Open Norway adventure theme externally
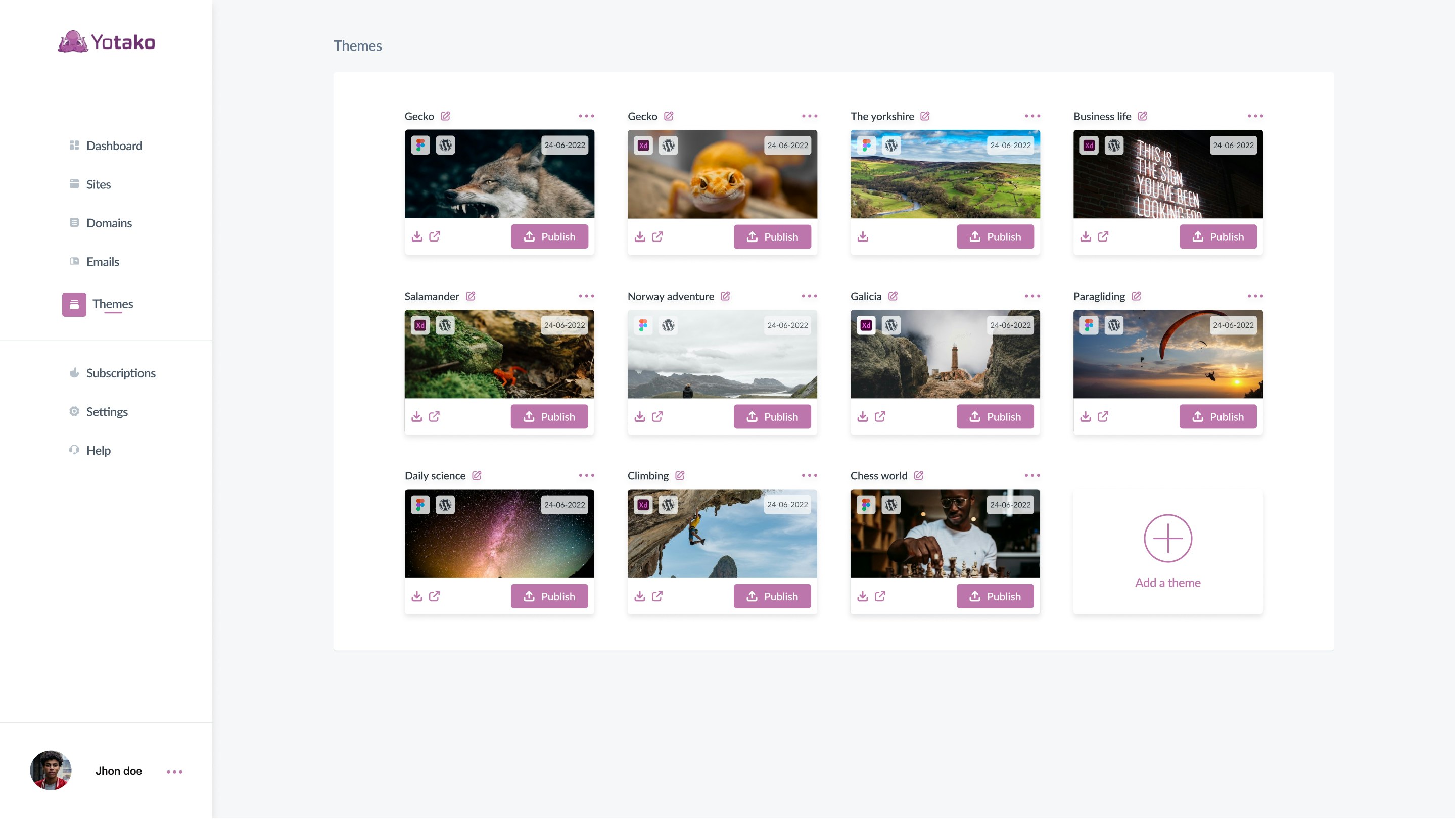This screenshot has width=1456, height=819. click(657, 416)
